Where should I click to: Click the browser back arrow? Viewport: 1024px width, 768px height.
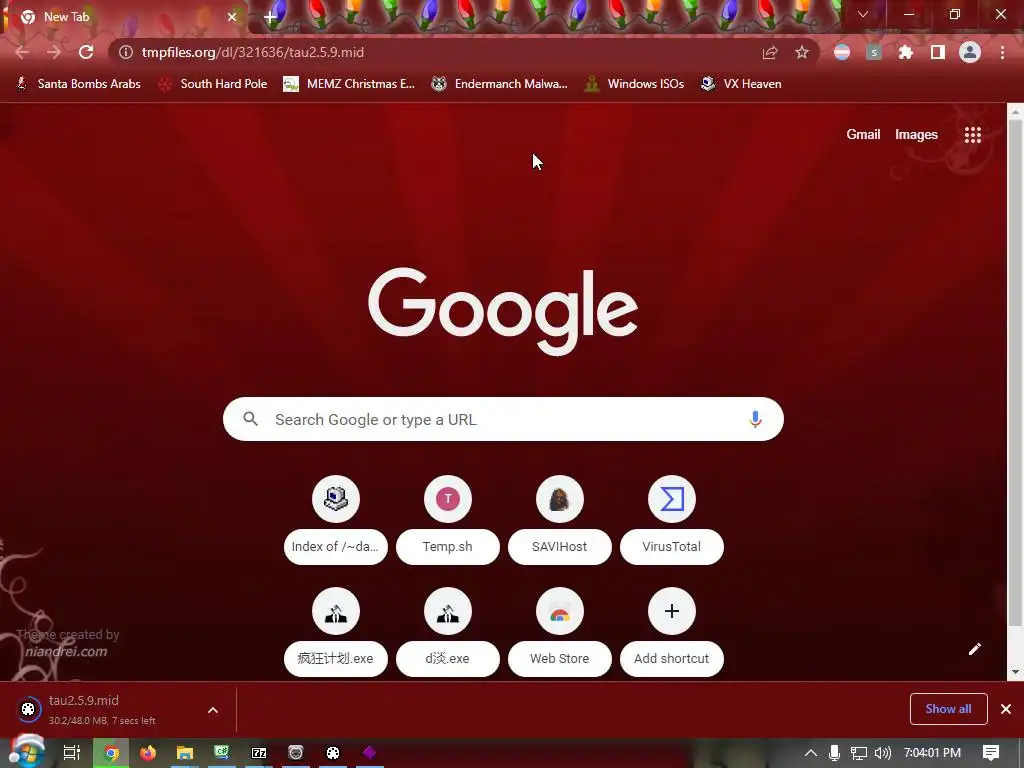(22, 52)
